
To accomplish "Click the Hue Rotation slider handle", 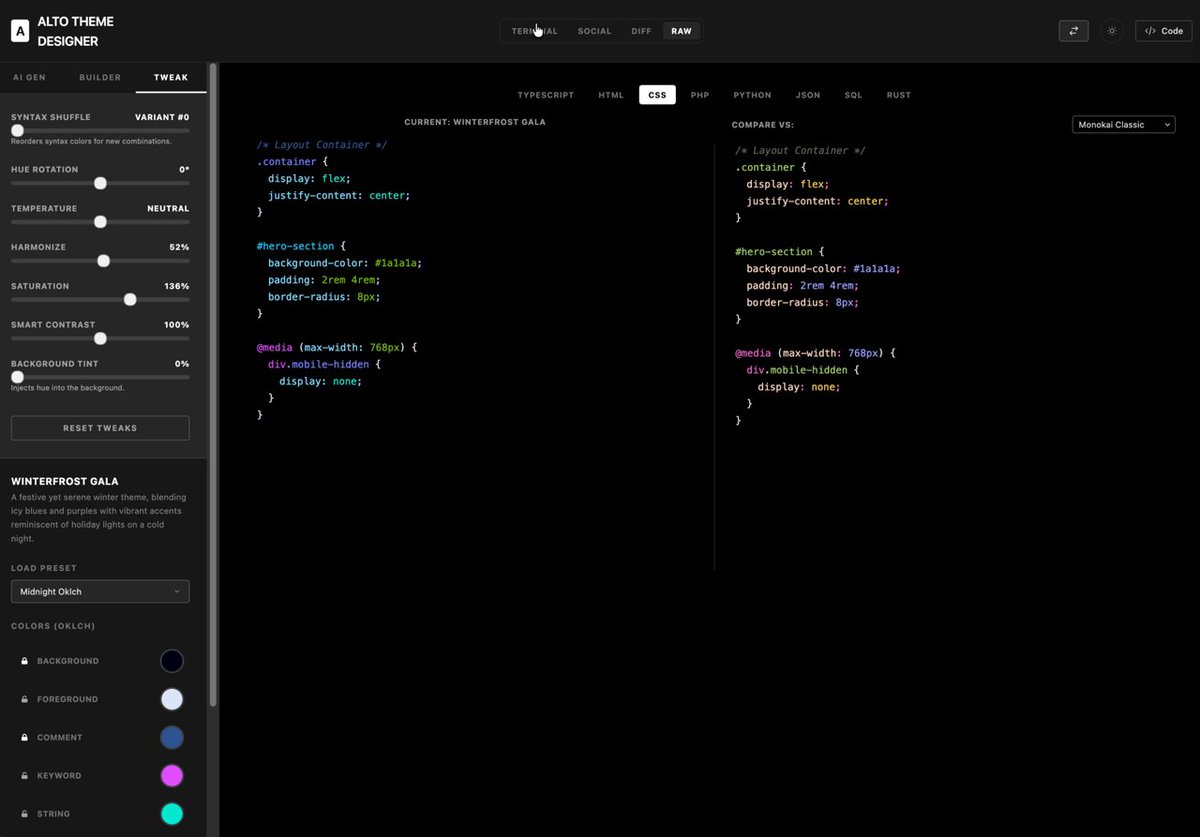I will pyautogui.click(x=100, y=183).
